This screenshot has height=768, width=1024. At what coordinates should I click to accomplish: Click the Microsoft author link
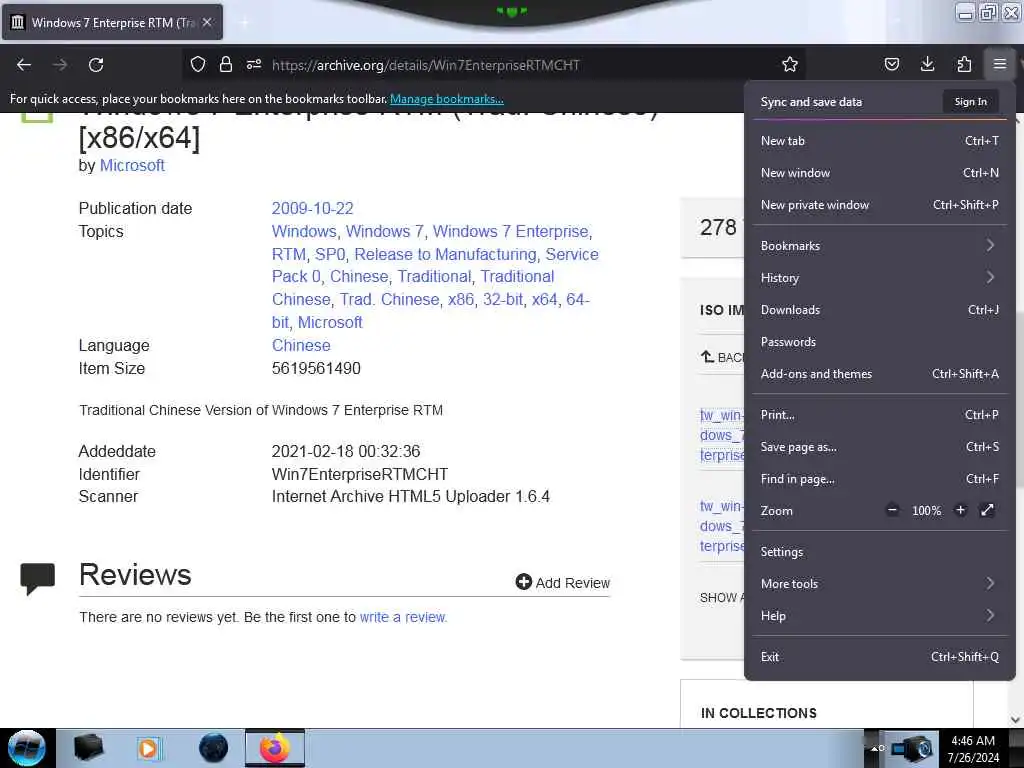(x=132, y=165)
